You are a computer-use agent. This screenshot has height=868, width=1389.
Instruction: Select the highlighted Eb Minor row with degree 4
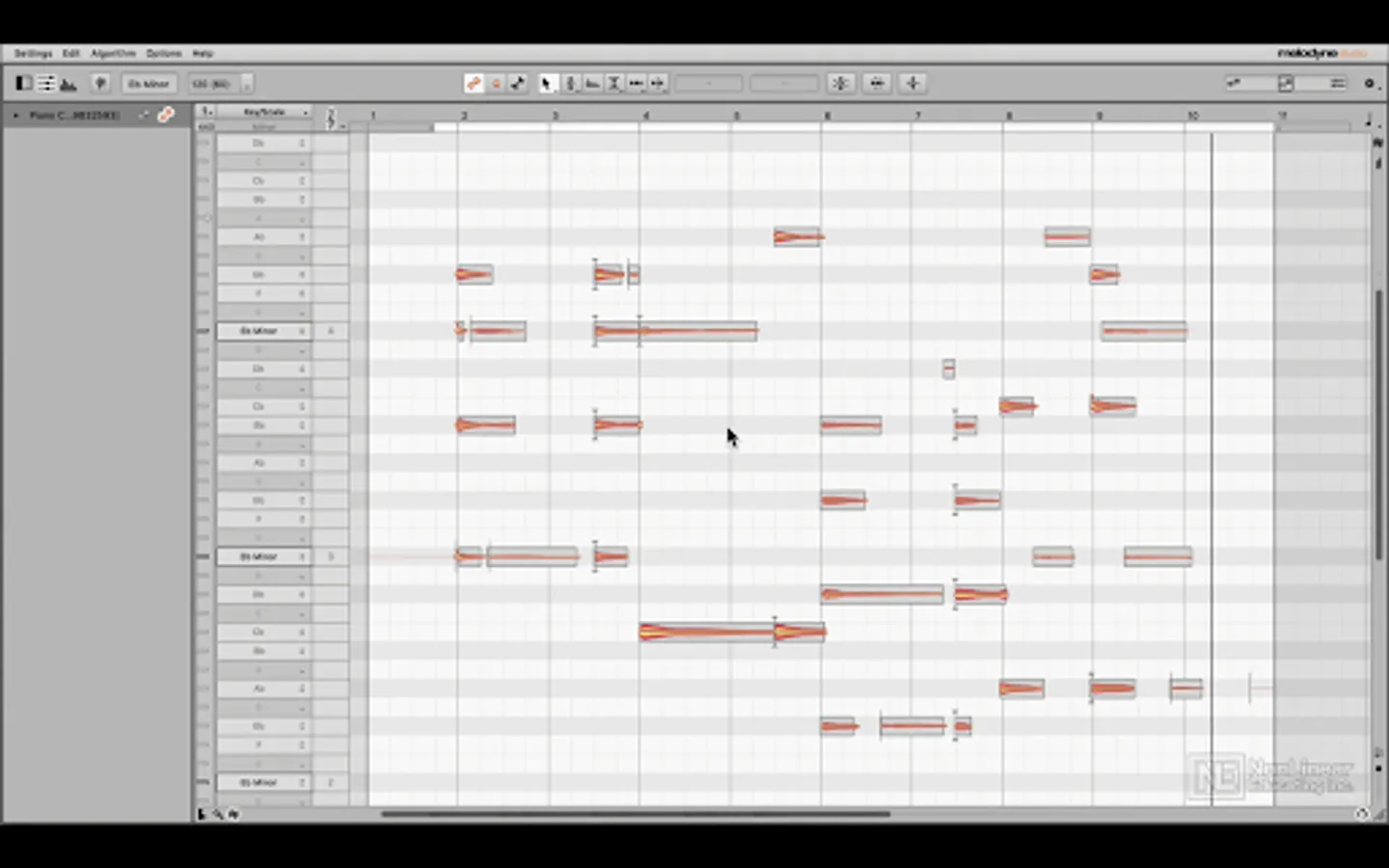(263, 331)
